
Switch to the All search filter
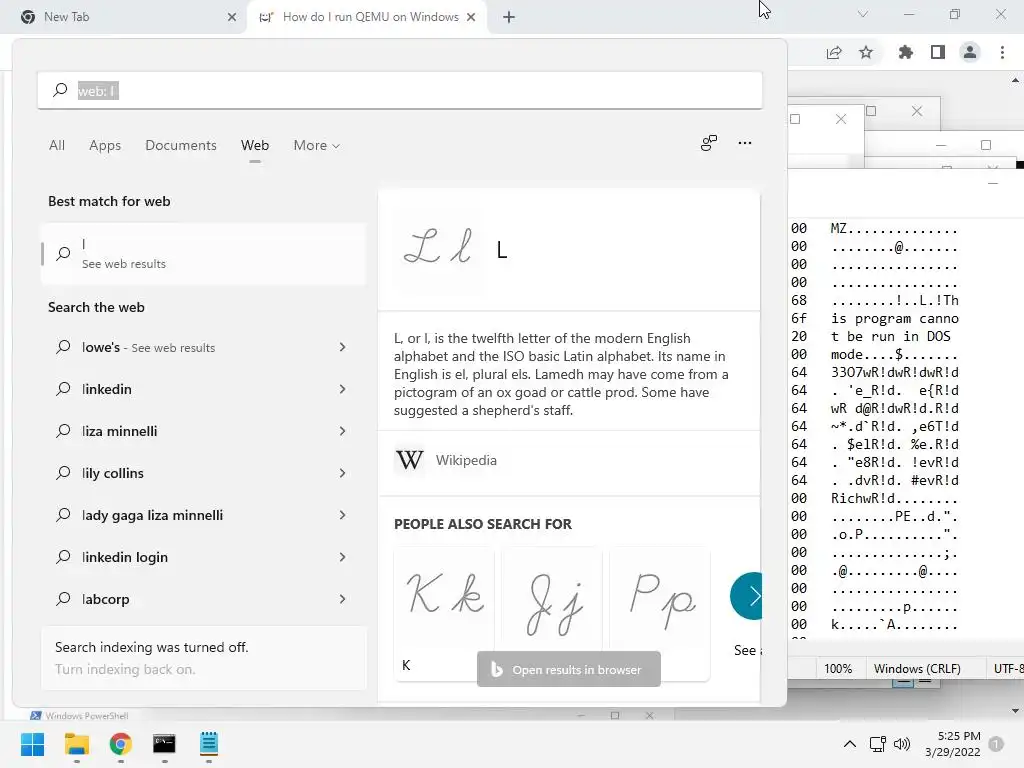(57, 145)
